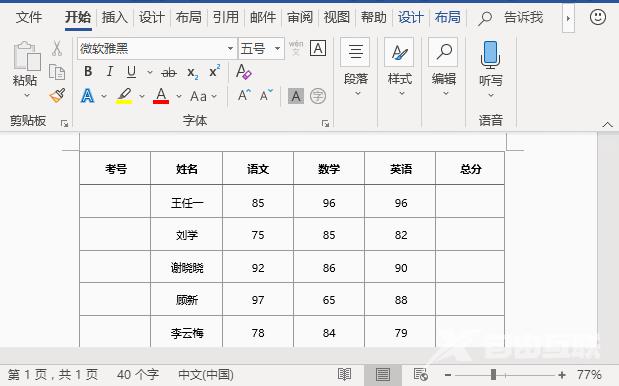The width and height of the screenshot is (619, 386).
Task: Switch to the 审阅 Review tab
Action: [x=300, y=17]
